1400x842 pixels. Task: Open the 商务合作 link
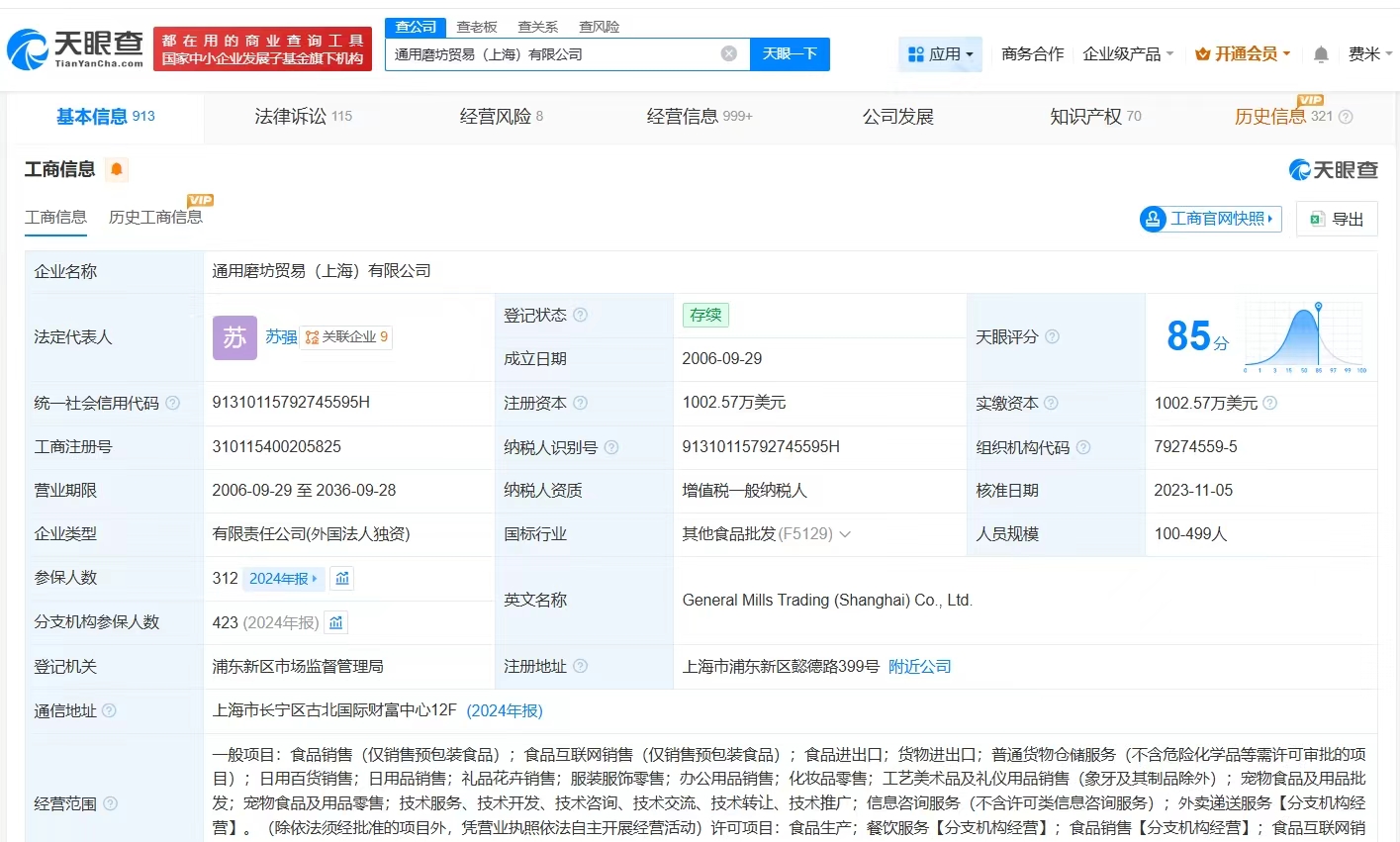[1033, 54]
